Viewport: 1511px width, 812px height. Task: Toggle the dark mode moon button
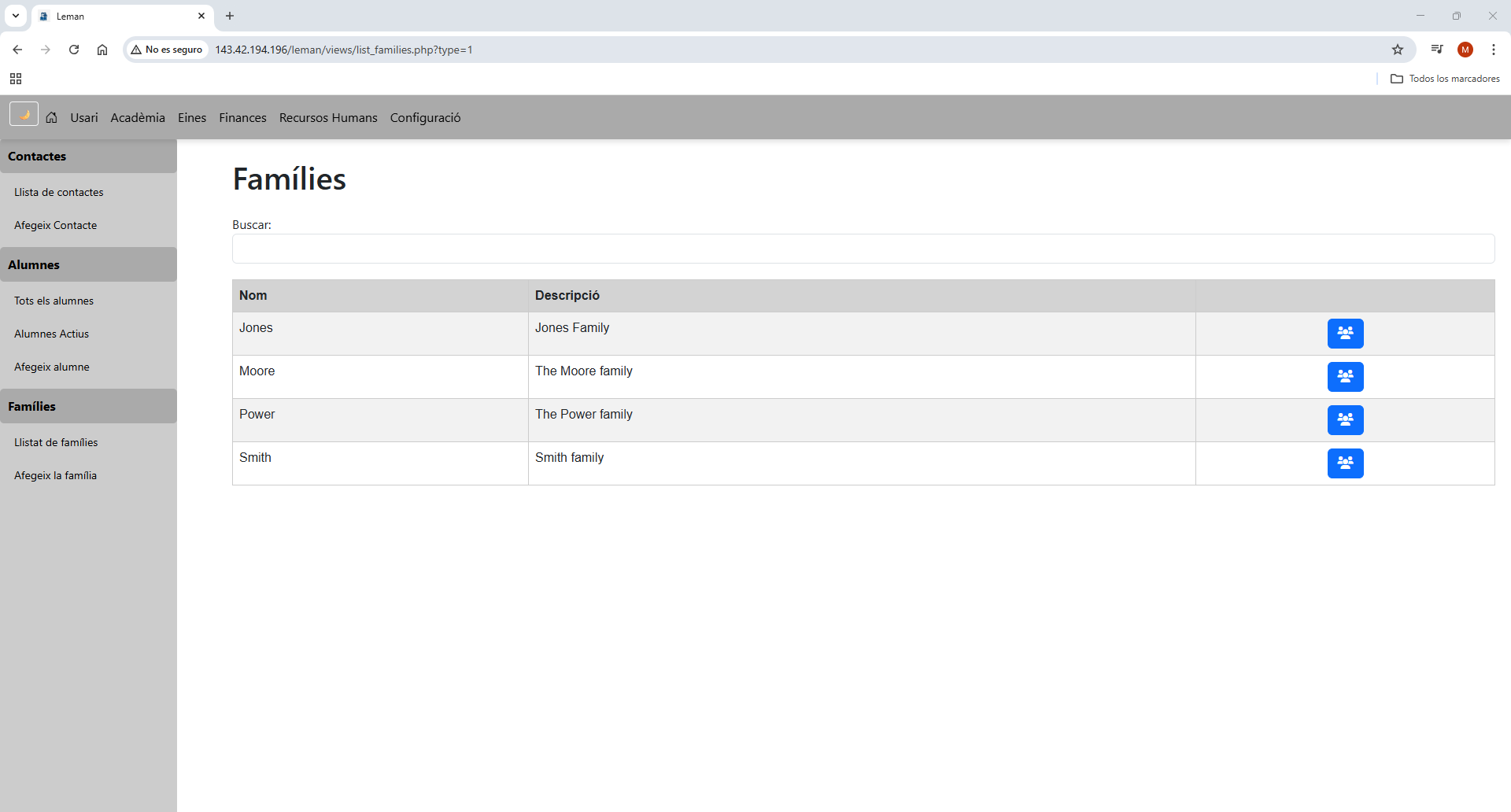pos(24,114)
